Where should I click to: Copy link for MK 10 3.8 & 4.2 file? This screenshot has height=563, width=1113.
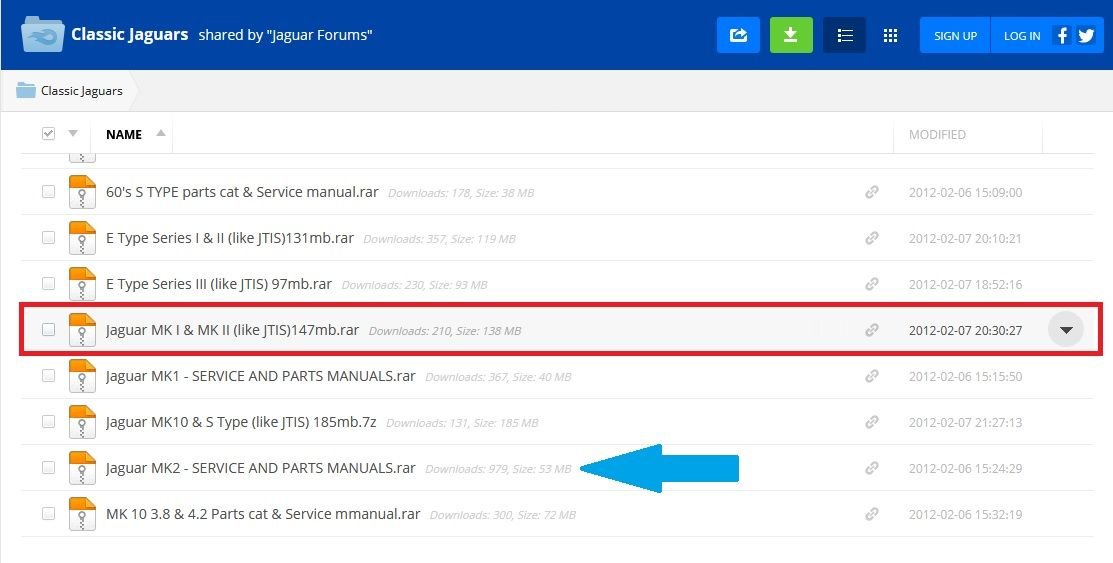pyautogui.click(x=872, y=514)
